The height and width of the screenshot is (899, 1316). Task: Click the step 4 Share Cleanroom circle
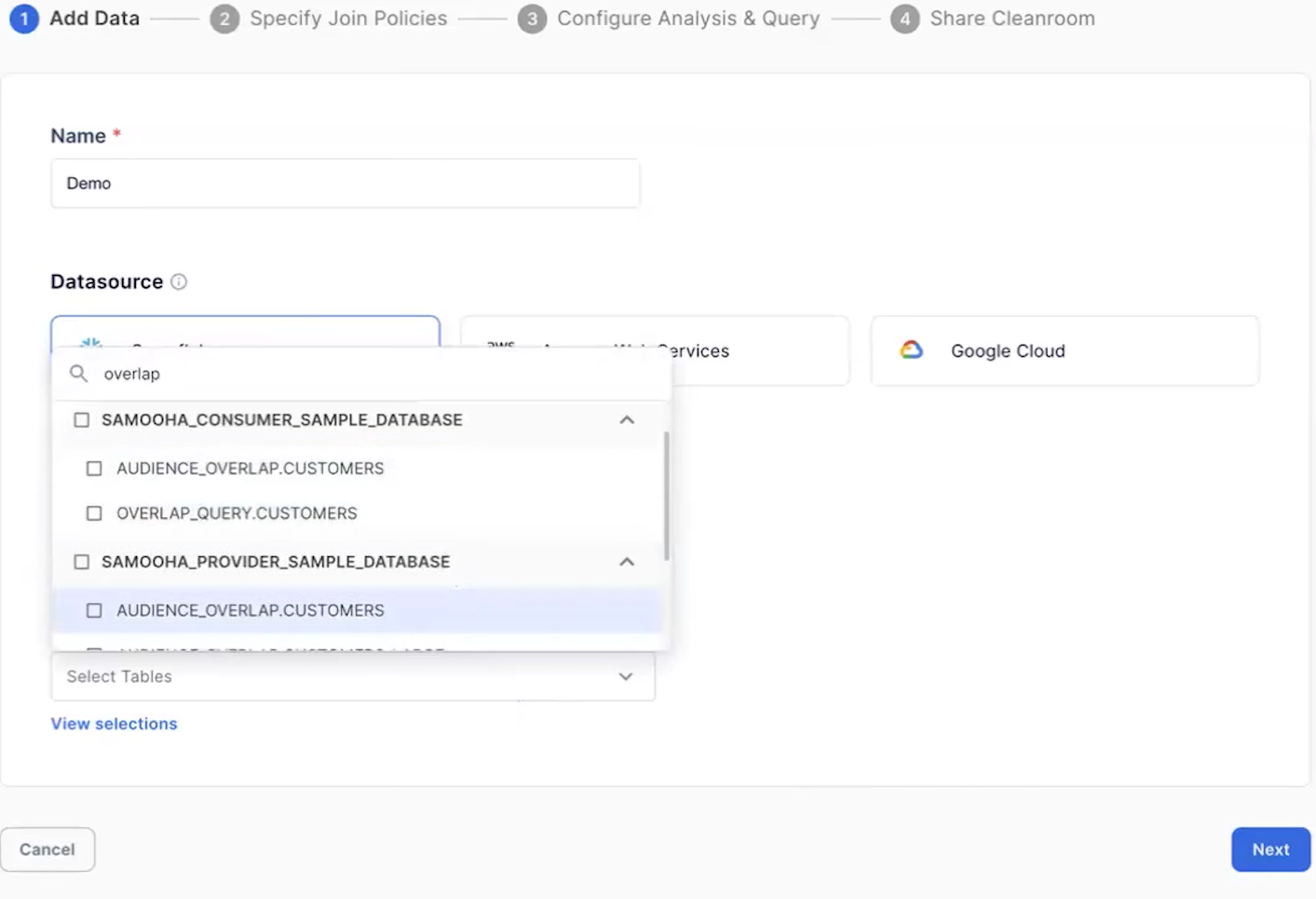pyautogui.click(x=904, y=18)
